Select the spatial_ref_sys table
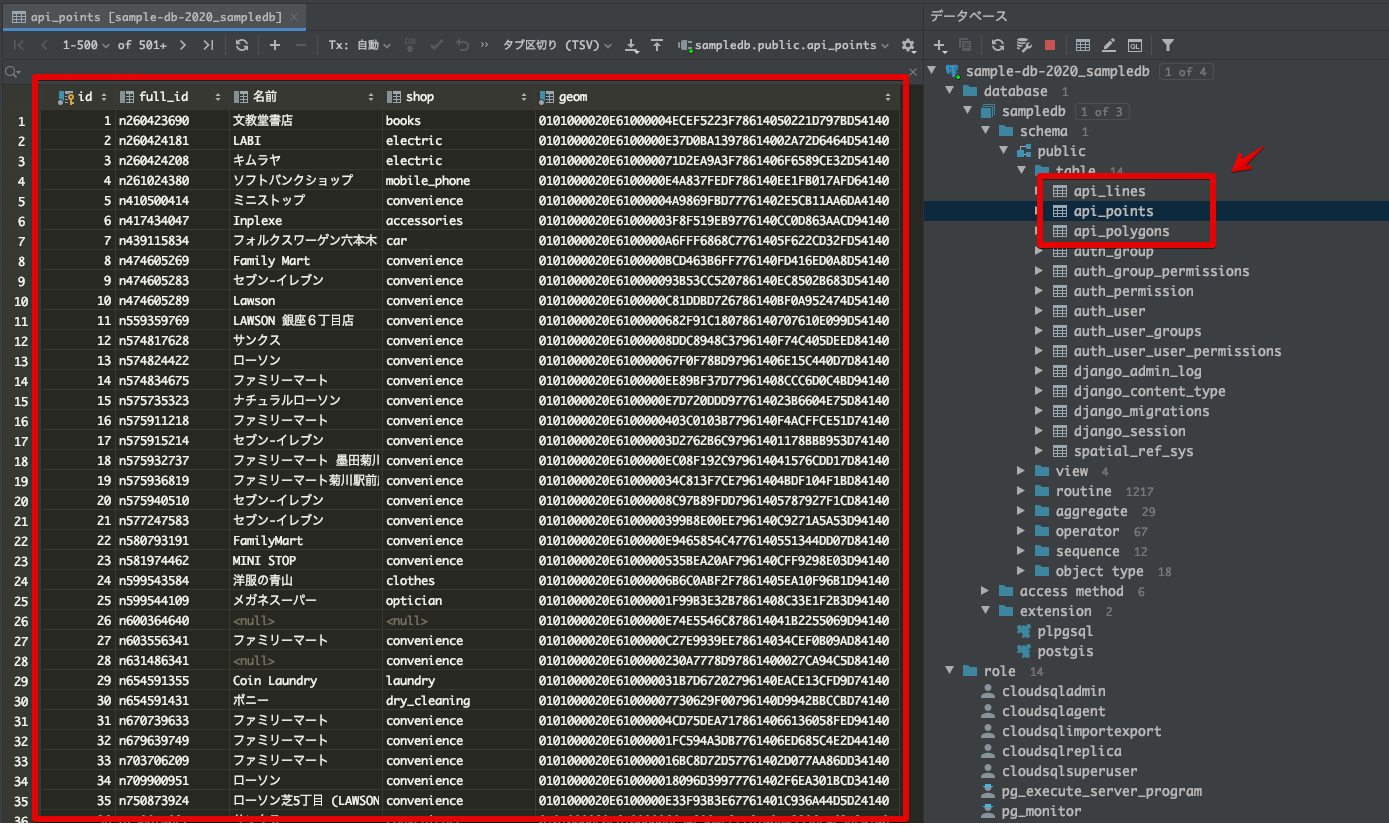 click(x=1133, y=451)
